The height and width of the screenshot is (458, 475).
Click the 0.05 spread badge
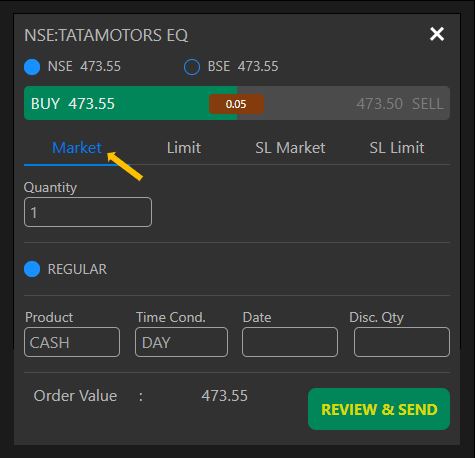coord(236,104)
